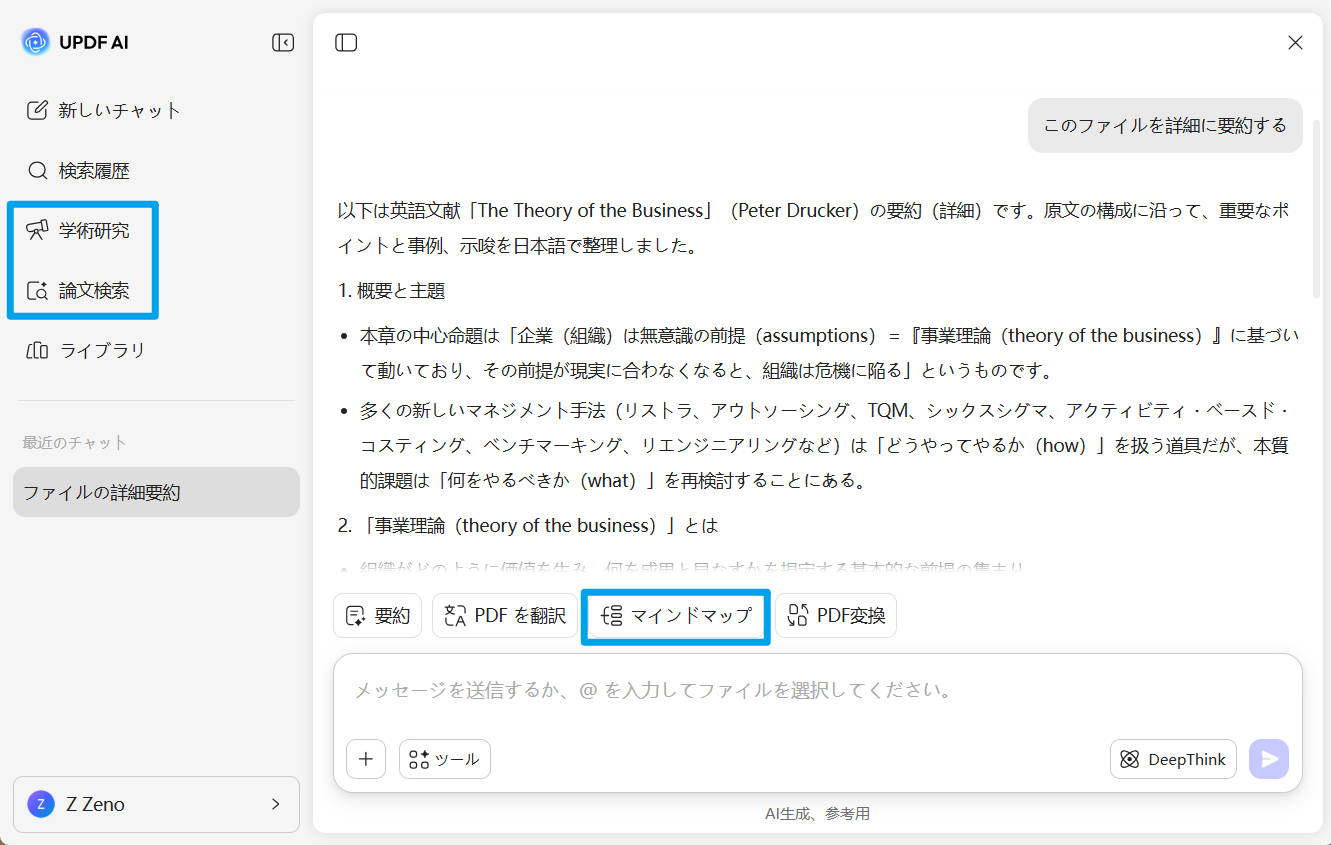Click the ツール sparkle grid icon
Viewport: 1331px width, 845px height.
[419, 759]
